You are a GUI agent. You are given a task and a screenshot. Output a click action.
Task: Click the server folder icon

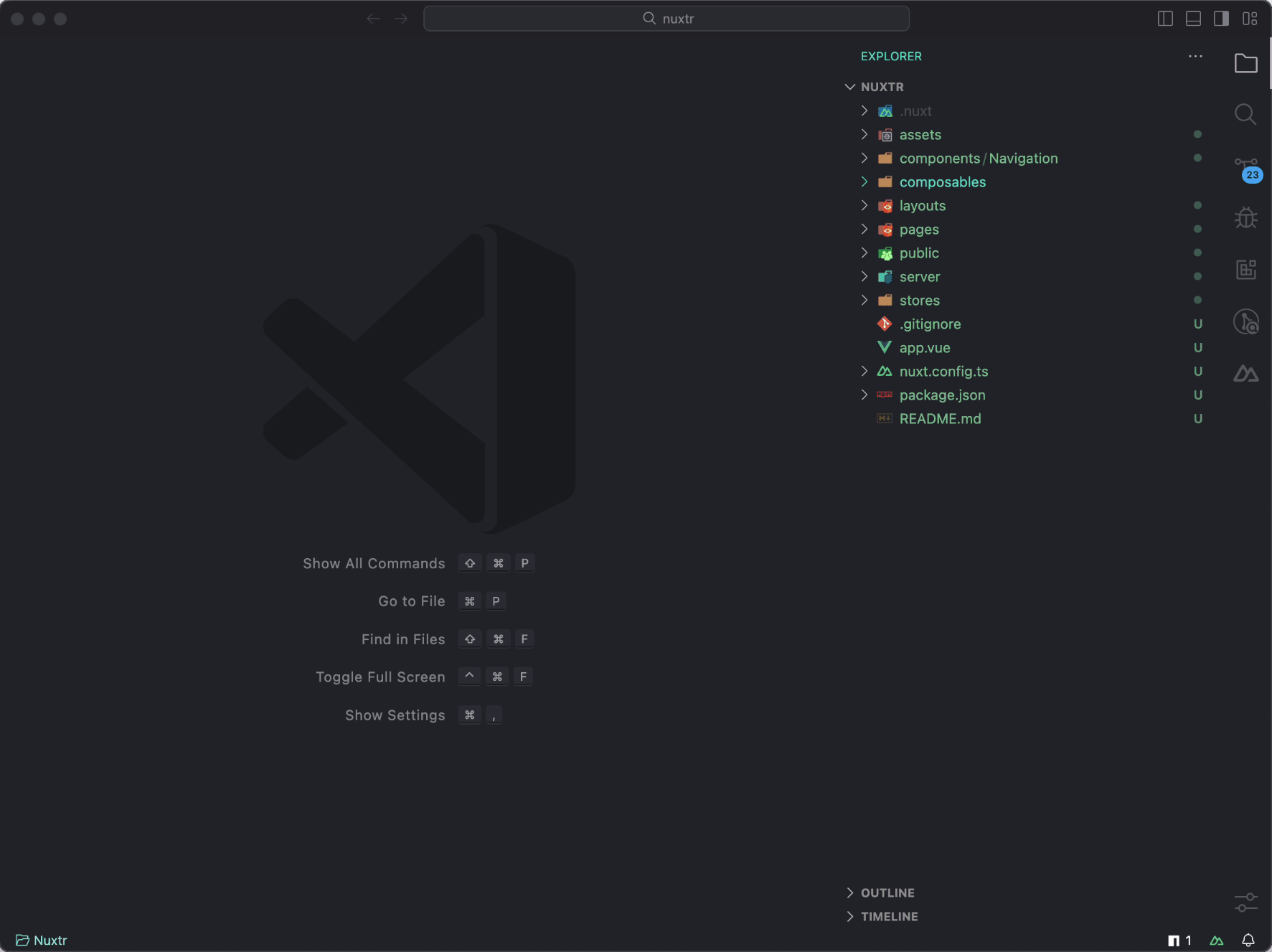click(885, 277)
